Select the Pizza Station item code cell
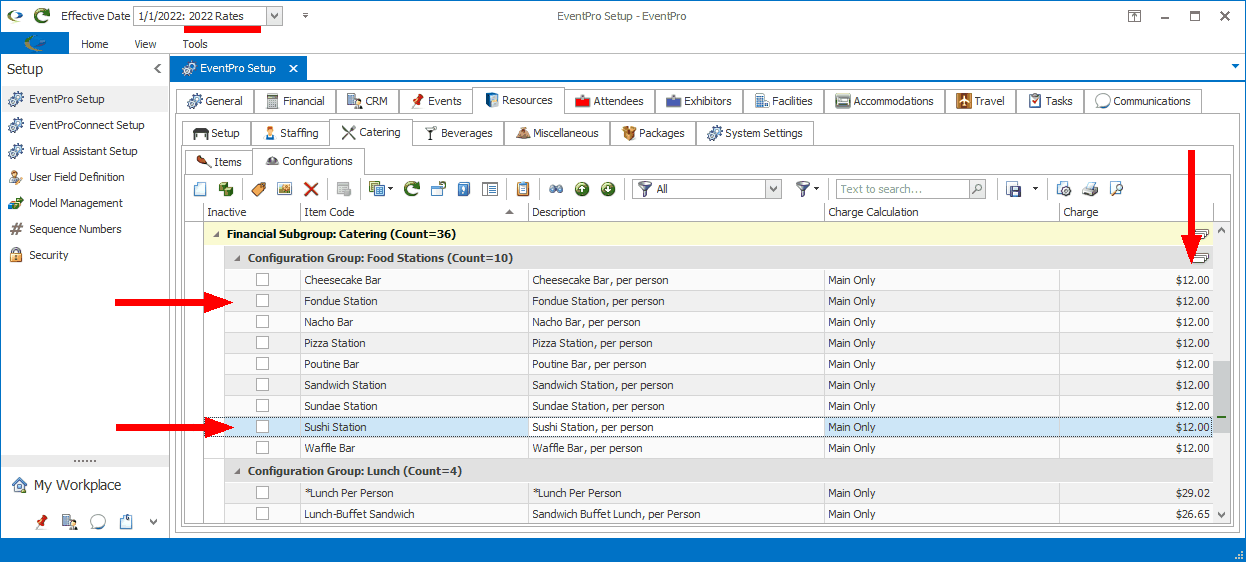This screenshot has height=562, width=1246. click(414, 343)
